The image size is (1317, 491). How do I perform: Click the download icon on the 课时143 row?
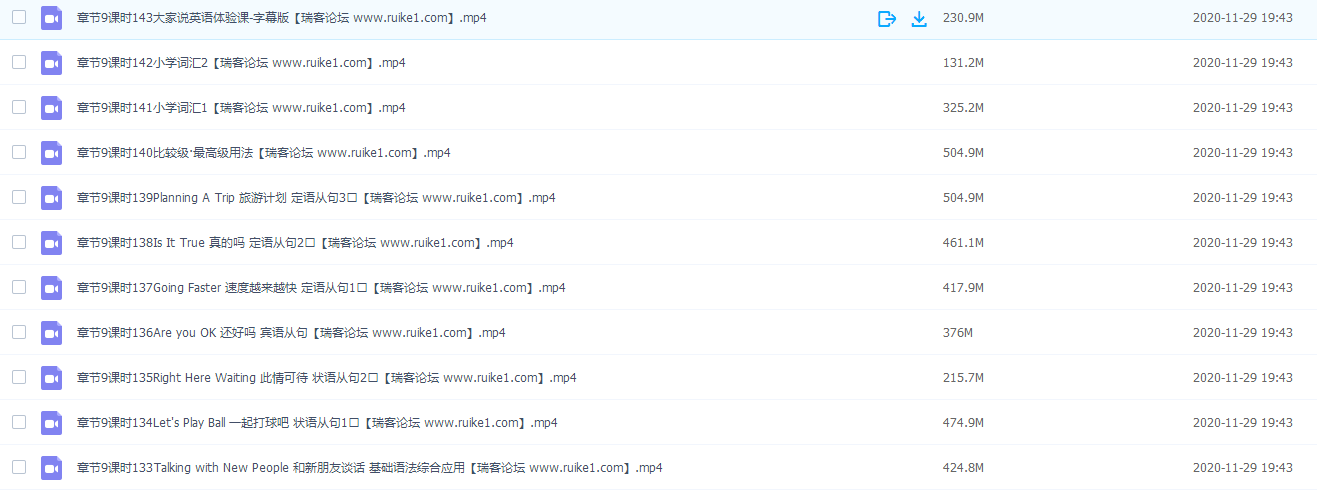tap(919, 18)
